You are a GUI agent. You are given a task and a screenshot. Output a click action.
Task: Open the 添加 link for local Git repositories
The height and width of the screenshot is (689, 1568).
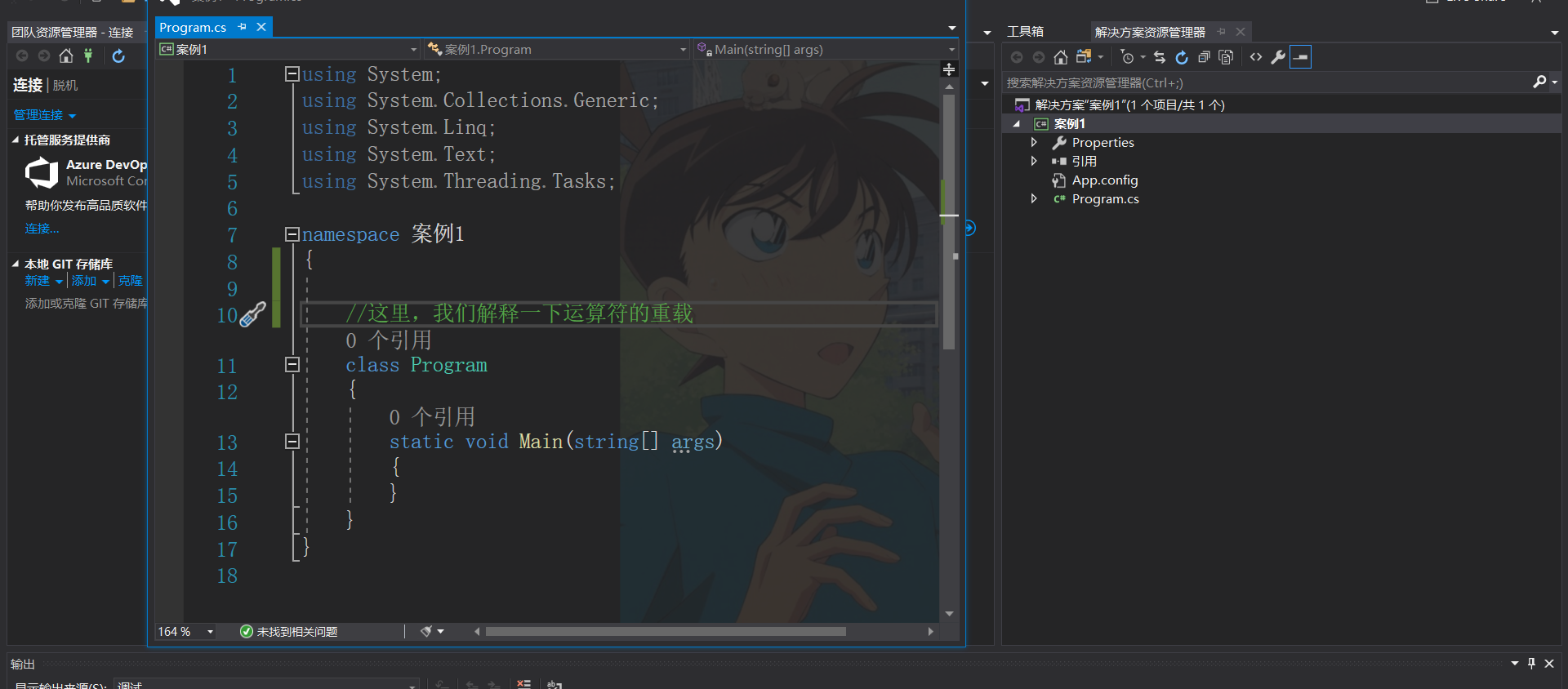click(90, 281)
